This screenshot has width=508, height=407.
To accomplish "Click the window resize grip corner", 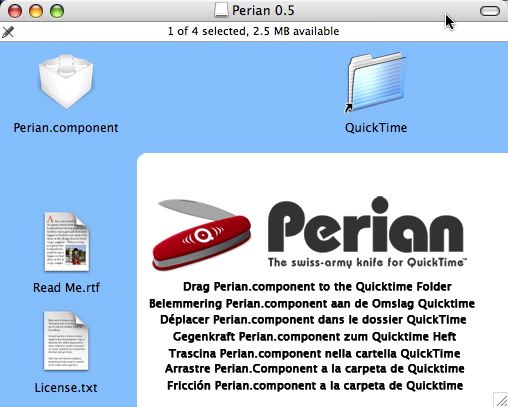I will 501,400.
